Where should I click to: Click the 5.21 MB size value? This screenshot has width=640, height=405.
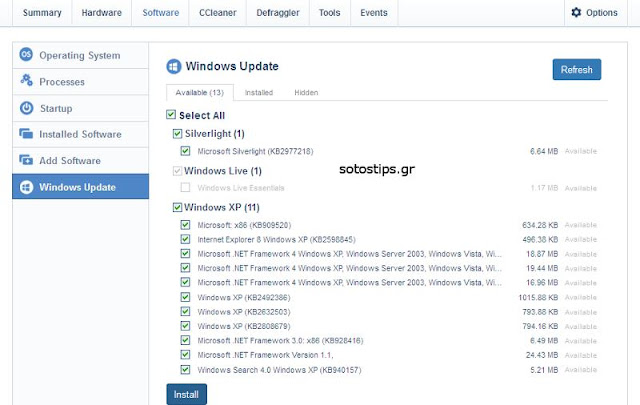(544, 370)
